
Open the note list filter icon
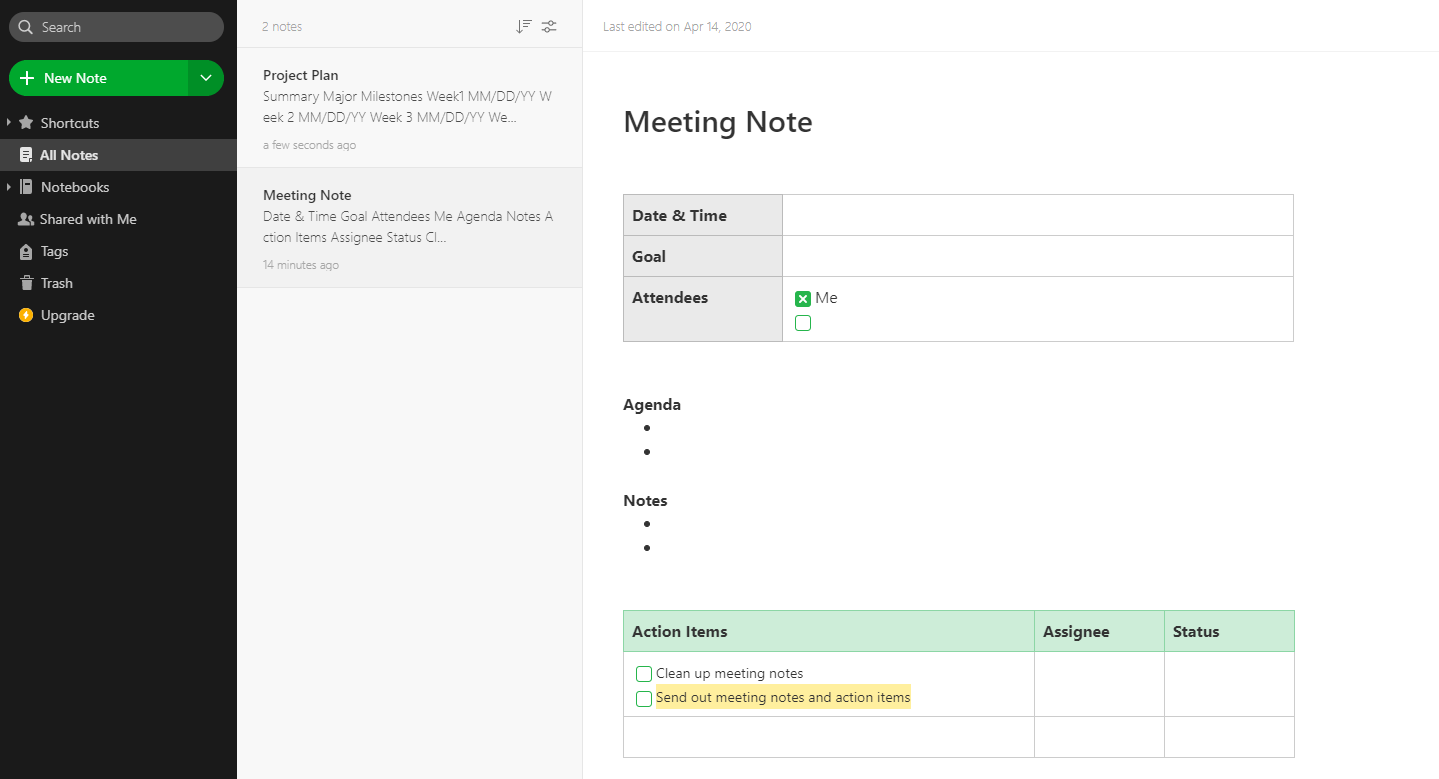pos(549,26)
